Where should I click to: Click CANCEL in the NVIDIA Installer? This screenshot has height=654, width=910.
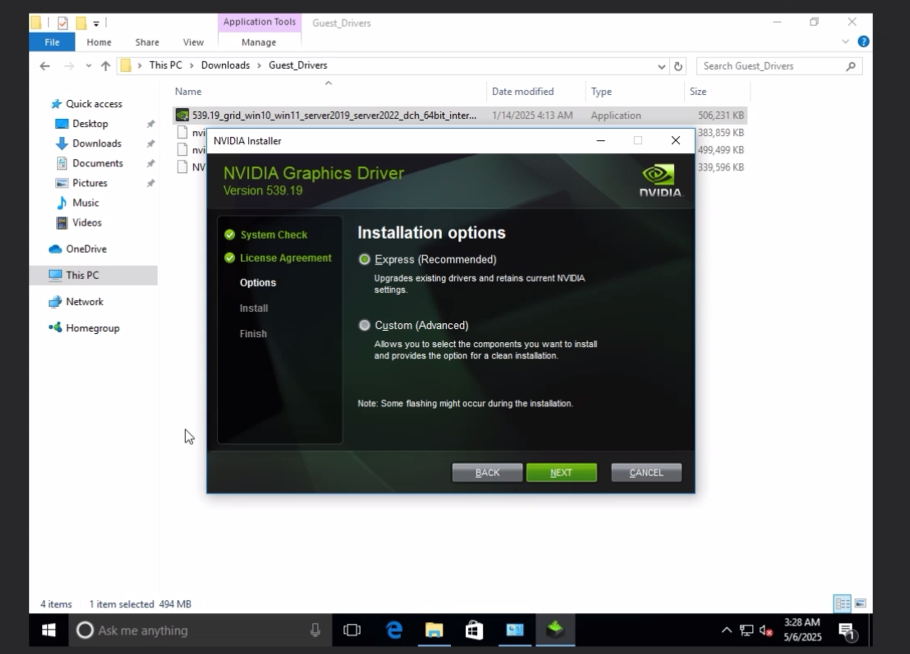pos(646,472)
